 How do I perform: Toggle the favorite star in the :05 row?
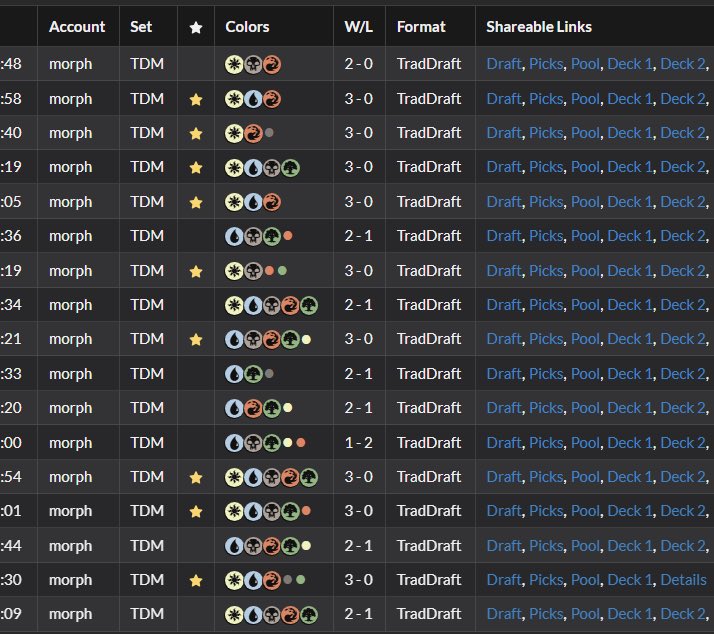196,202
